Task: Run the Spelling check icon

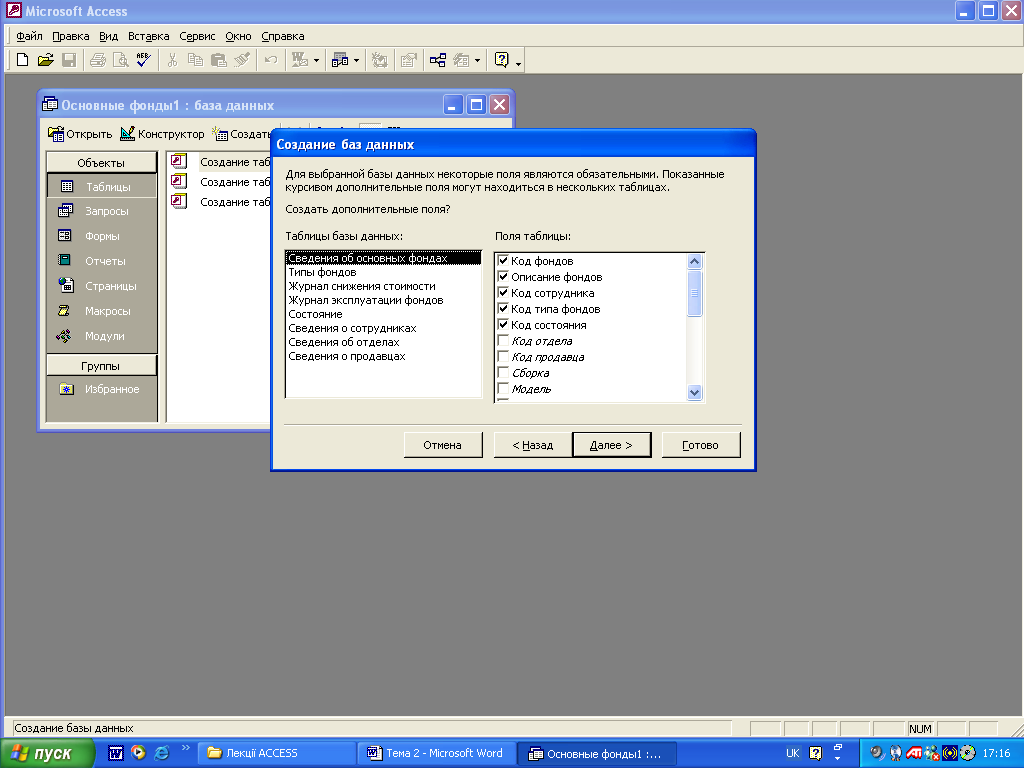Action: (x=144, y=60)
